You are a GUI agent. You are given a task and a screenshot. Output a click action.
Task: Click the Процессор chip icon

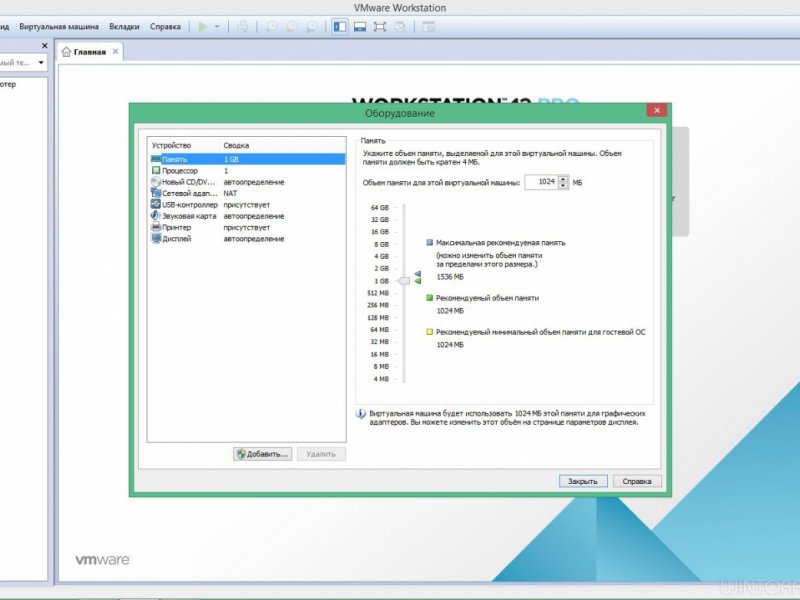[x=156, y=170]
